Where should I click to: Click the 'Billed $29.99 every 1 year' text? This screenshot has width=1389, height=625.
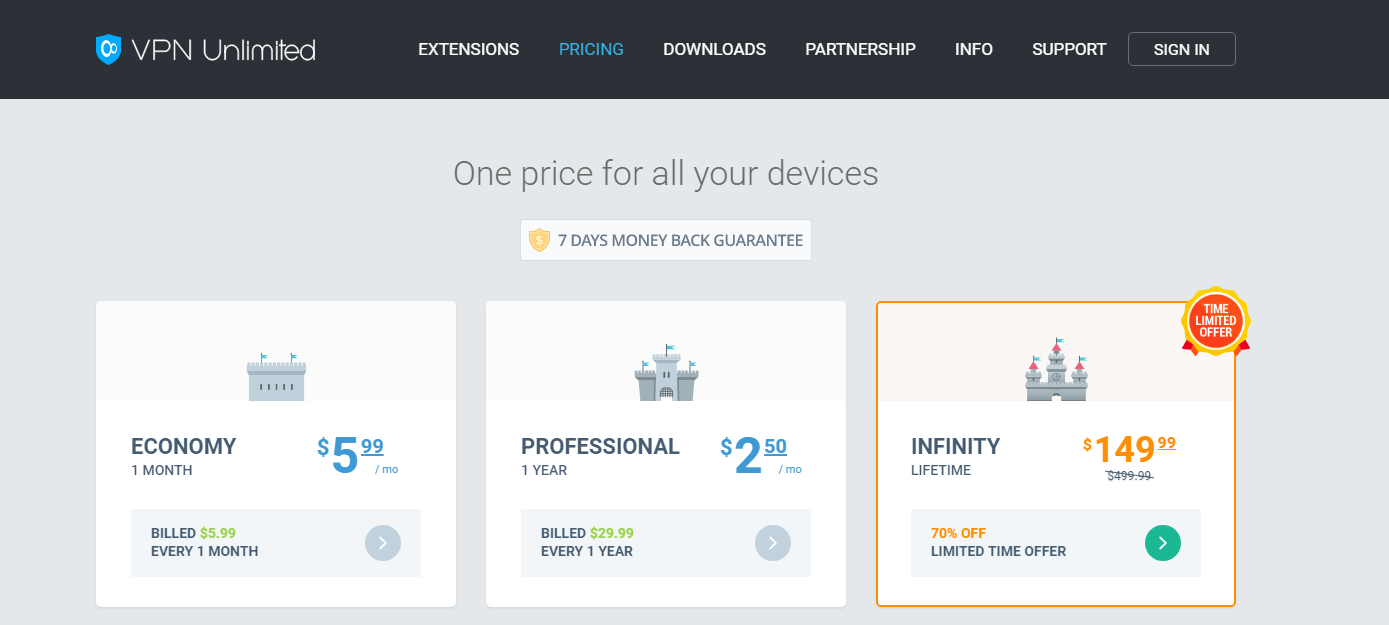[588, 542]
